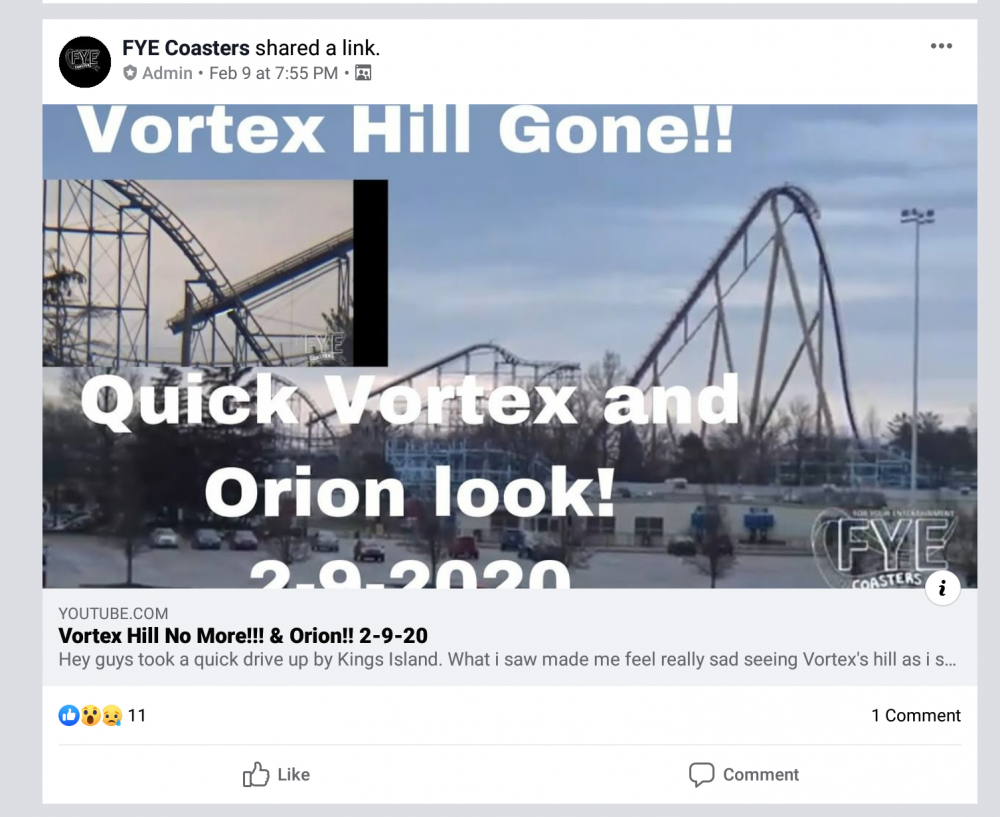The height and width of the screenshot is (817, 1000).
Task: Click the blue thumbs-up reaction icon
Action: (69, 716)
